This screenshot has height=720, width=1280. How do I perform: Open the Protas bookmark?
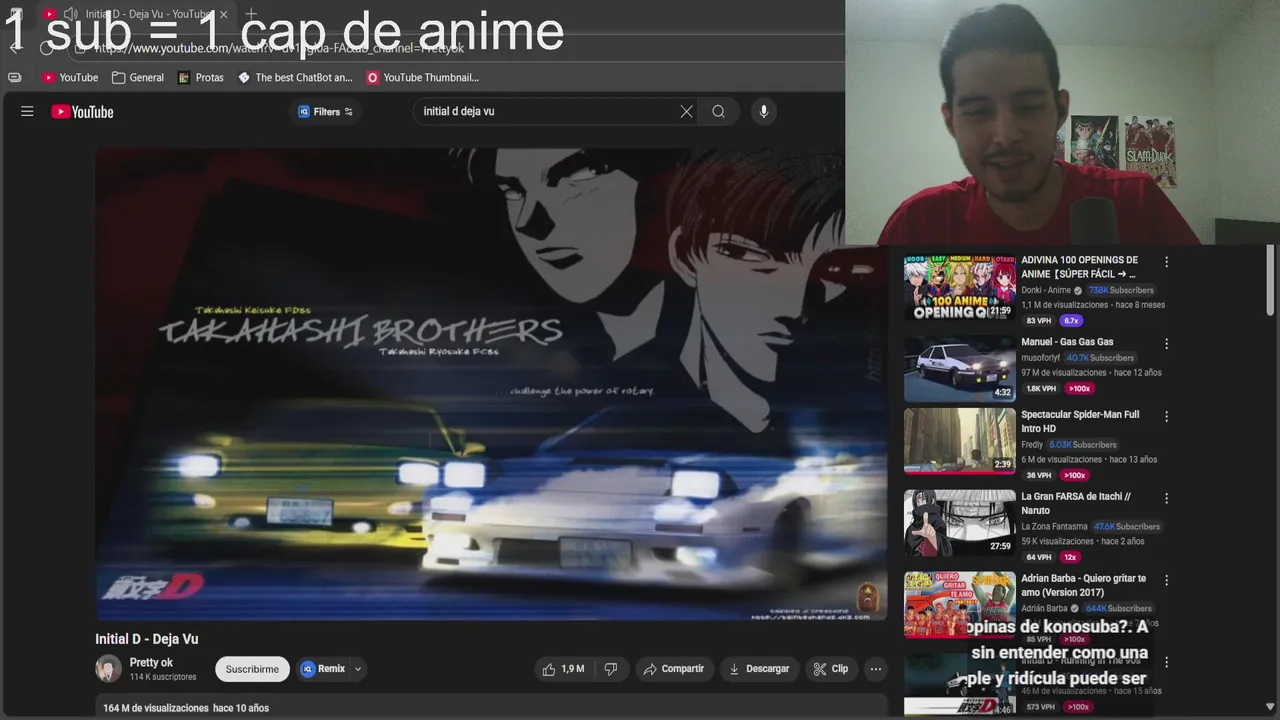point(201,77)
